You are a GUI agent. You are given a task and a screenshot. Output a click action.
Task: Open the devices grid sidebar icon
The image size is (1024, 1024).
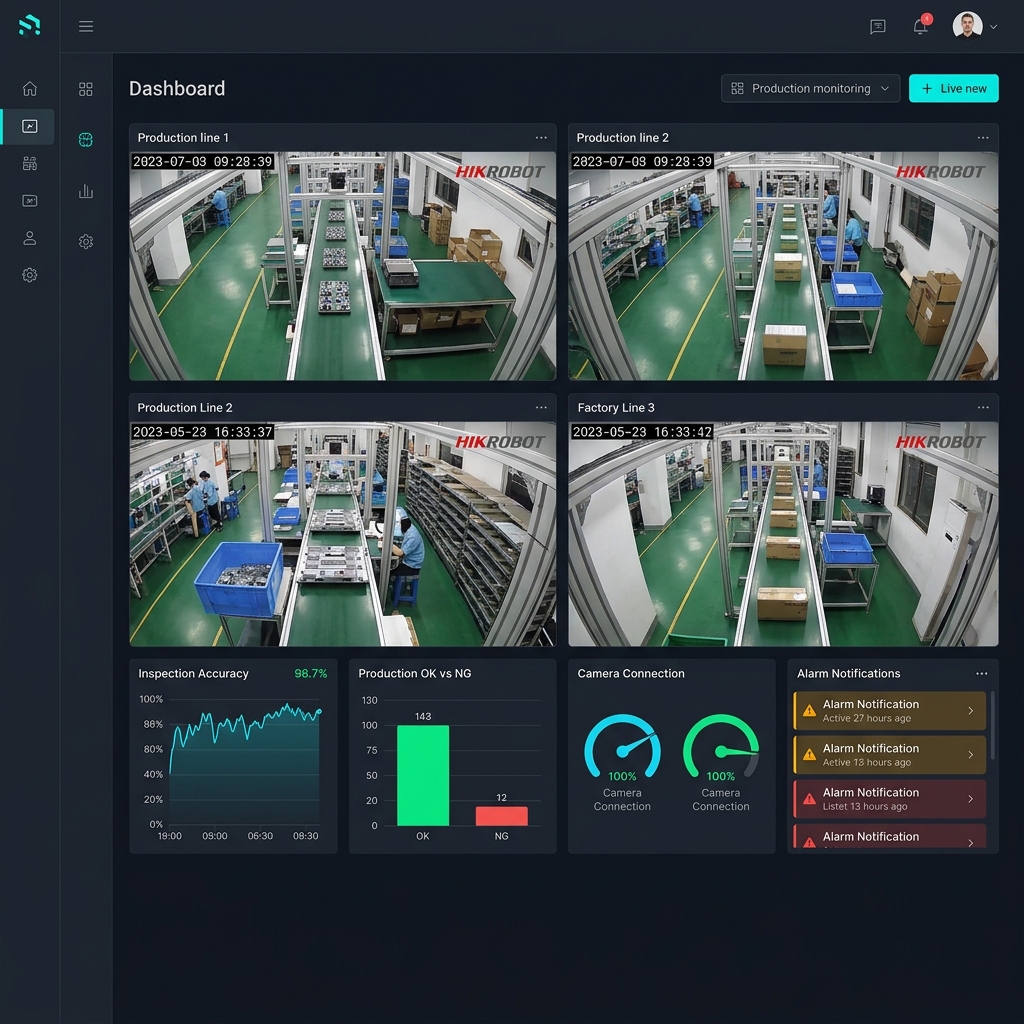pyautogui.click(x=29, y=163)
